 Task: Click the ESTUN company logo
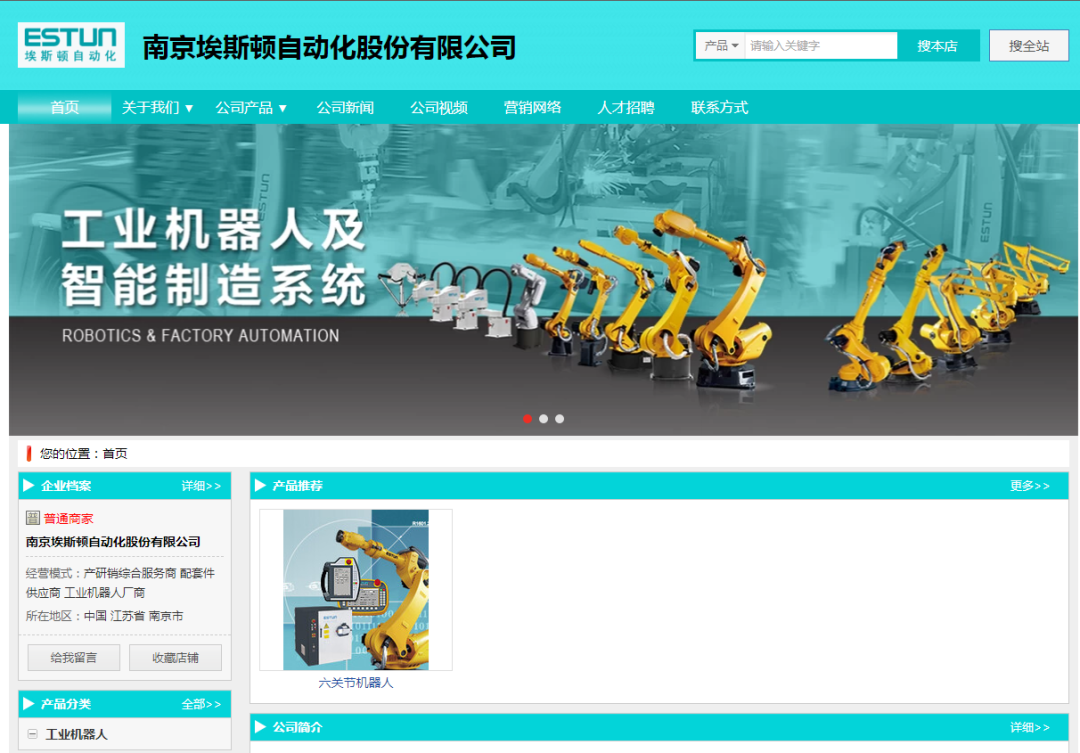tap(71, 45)
